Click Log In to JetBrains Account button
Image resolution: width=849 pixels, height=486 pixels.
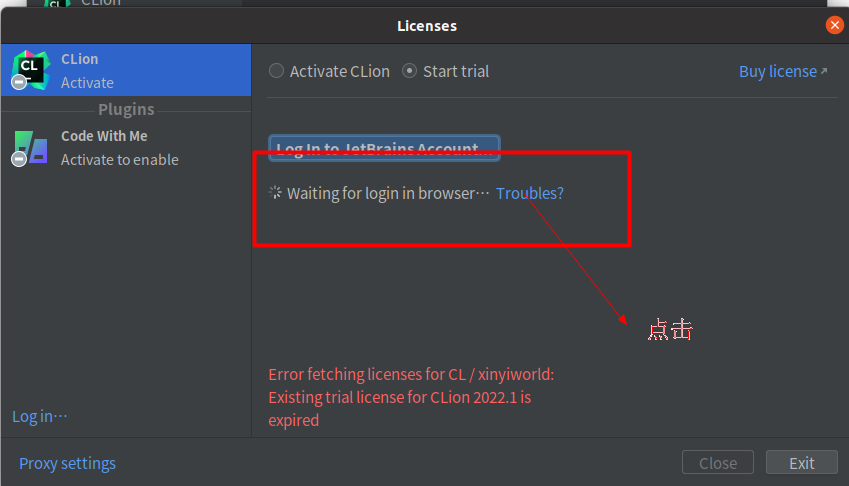[x=384, y=147]
